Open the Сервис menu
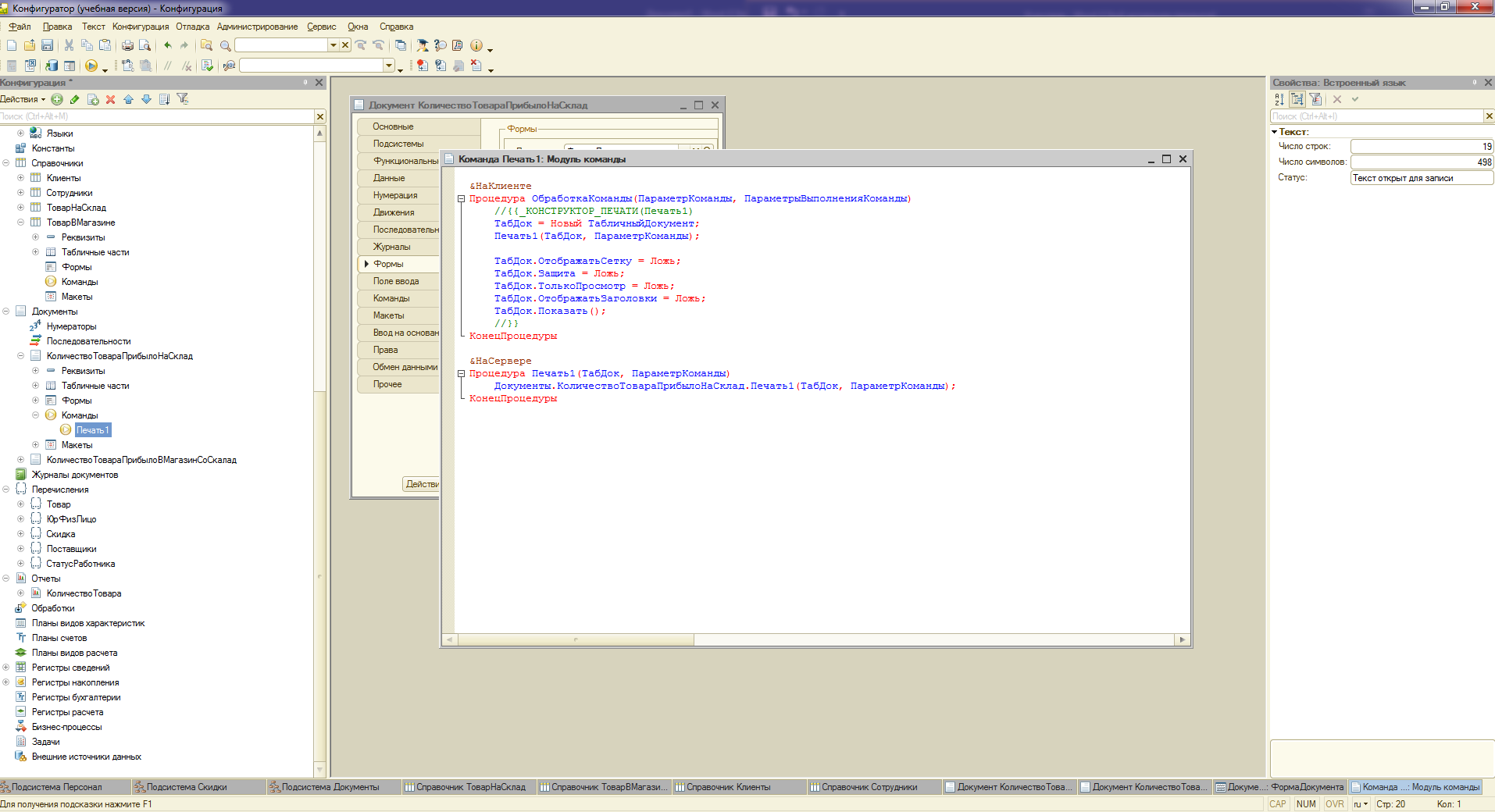The height and width of the screenshot is (812, 1495). (321, 27)
